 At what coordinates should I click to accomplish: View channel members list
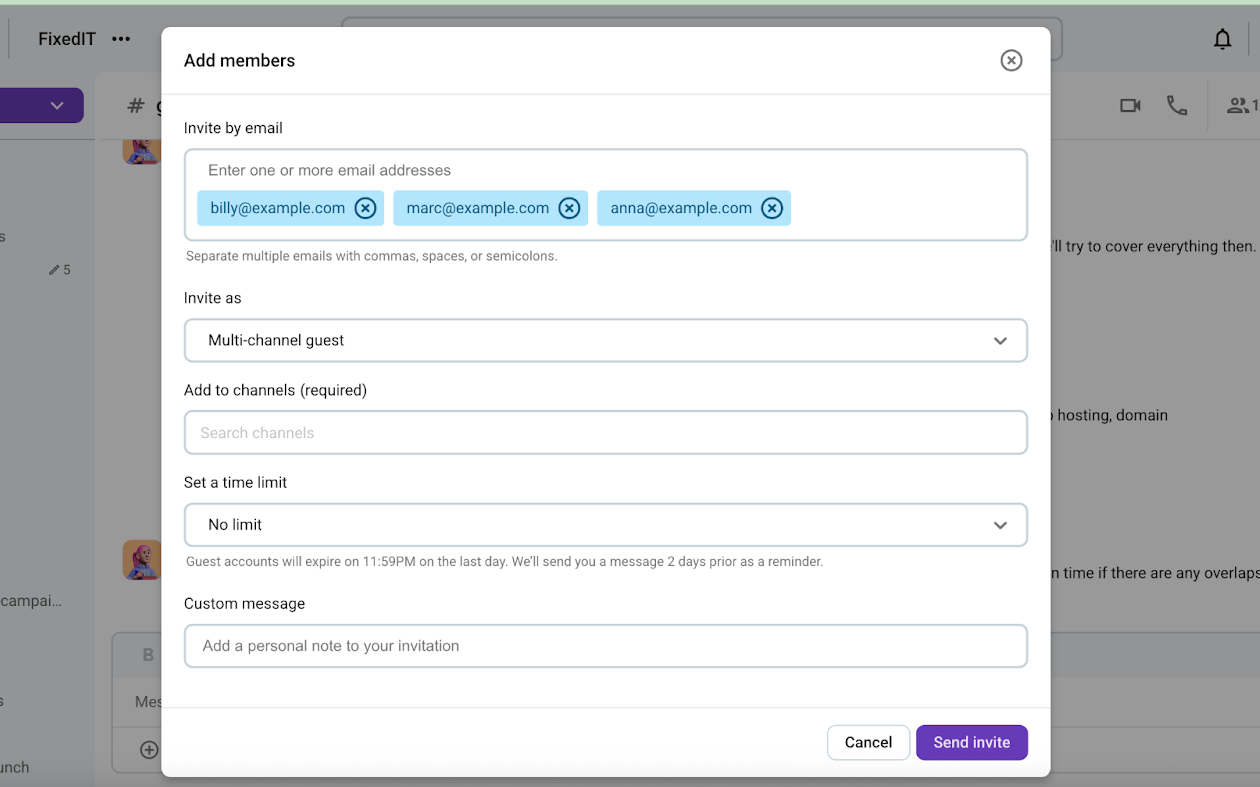coord(1241,106)
